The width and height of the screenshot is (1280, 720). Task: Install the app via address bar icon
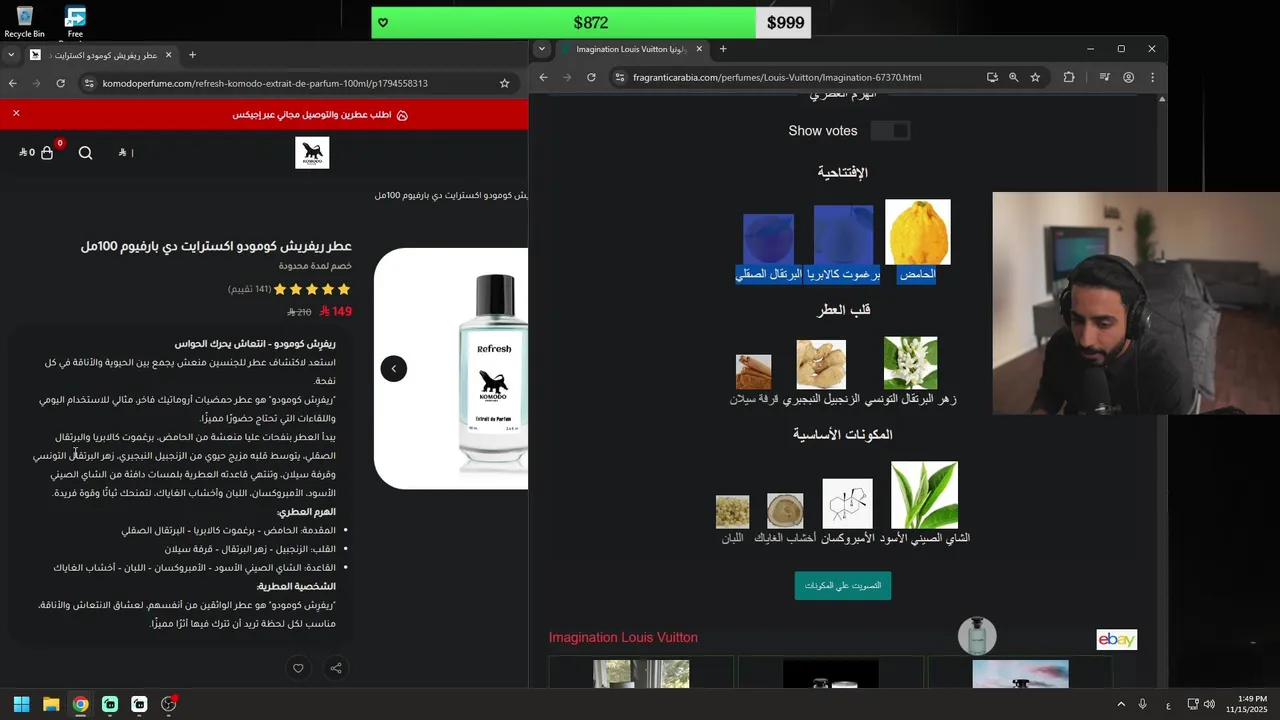(992, 77)
